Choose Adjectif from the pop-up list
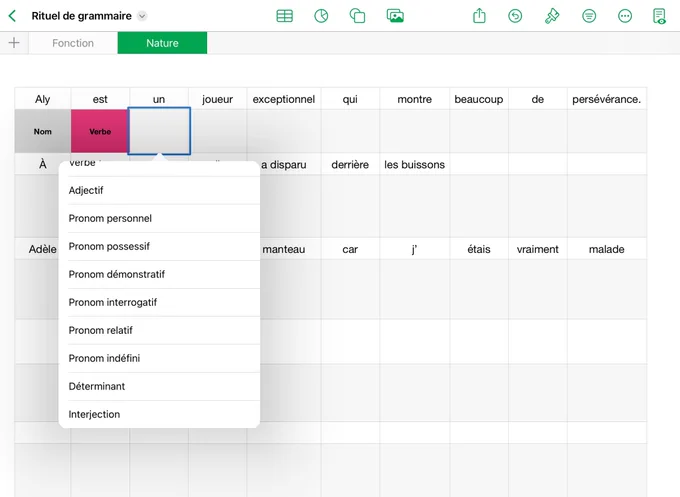 pos(159,190)
